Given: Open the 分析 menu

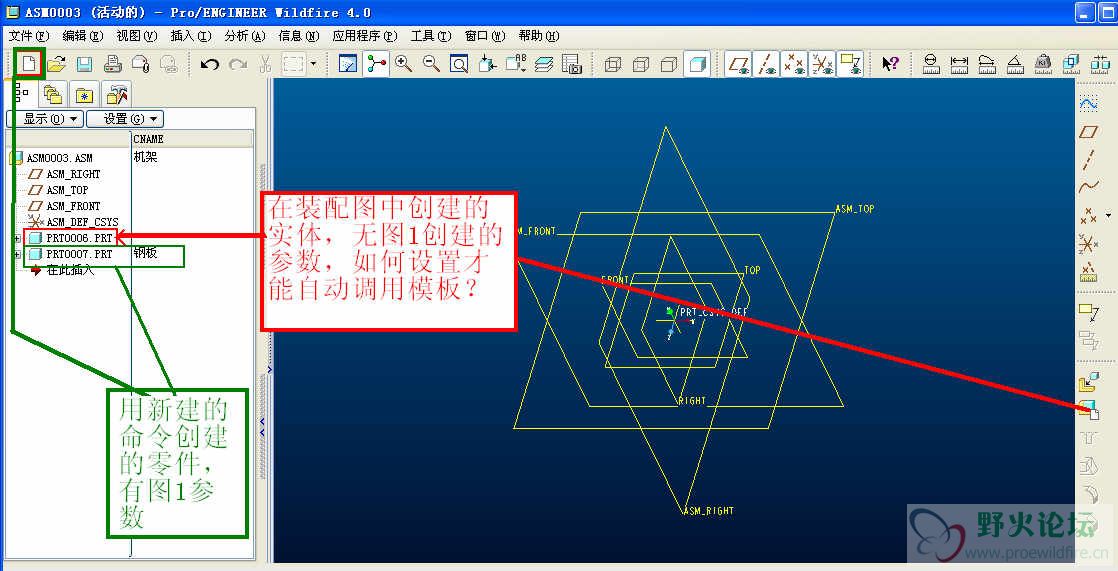Looking at the screenshot, I should [245, 36].
